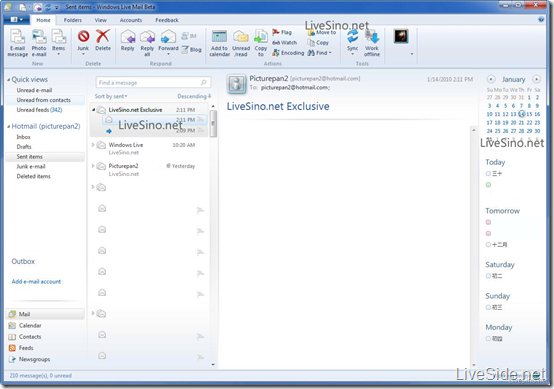Add message to calendar
The image size is (554, 389).
[219, 43]
